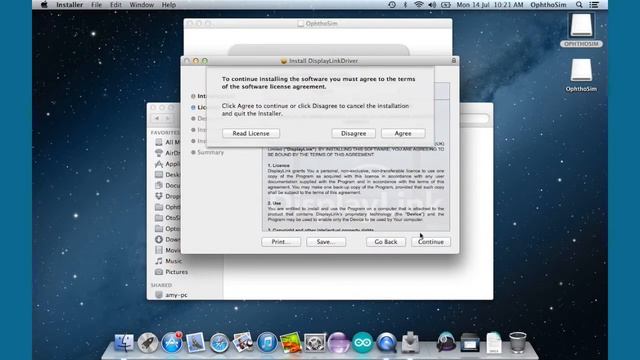Open the Notification Center icon

[x=594, y=5]
